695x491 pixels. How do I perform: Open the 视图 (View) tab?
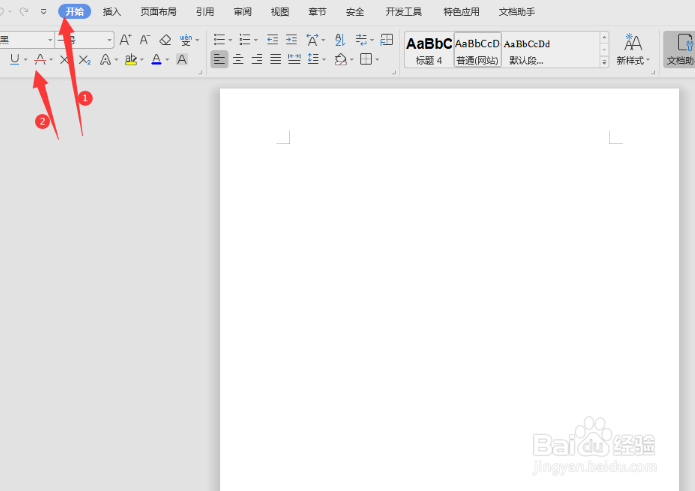pos(280,12)
